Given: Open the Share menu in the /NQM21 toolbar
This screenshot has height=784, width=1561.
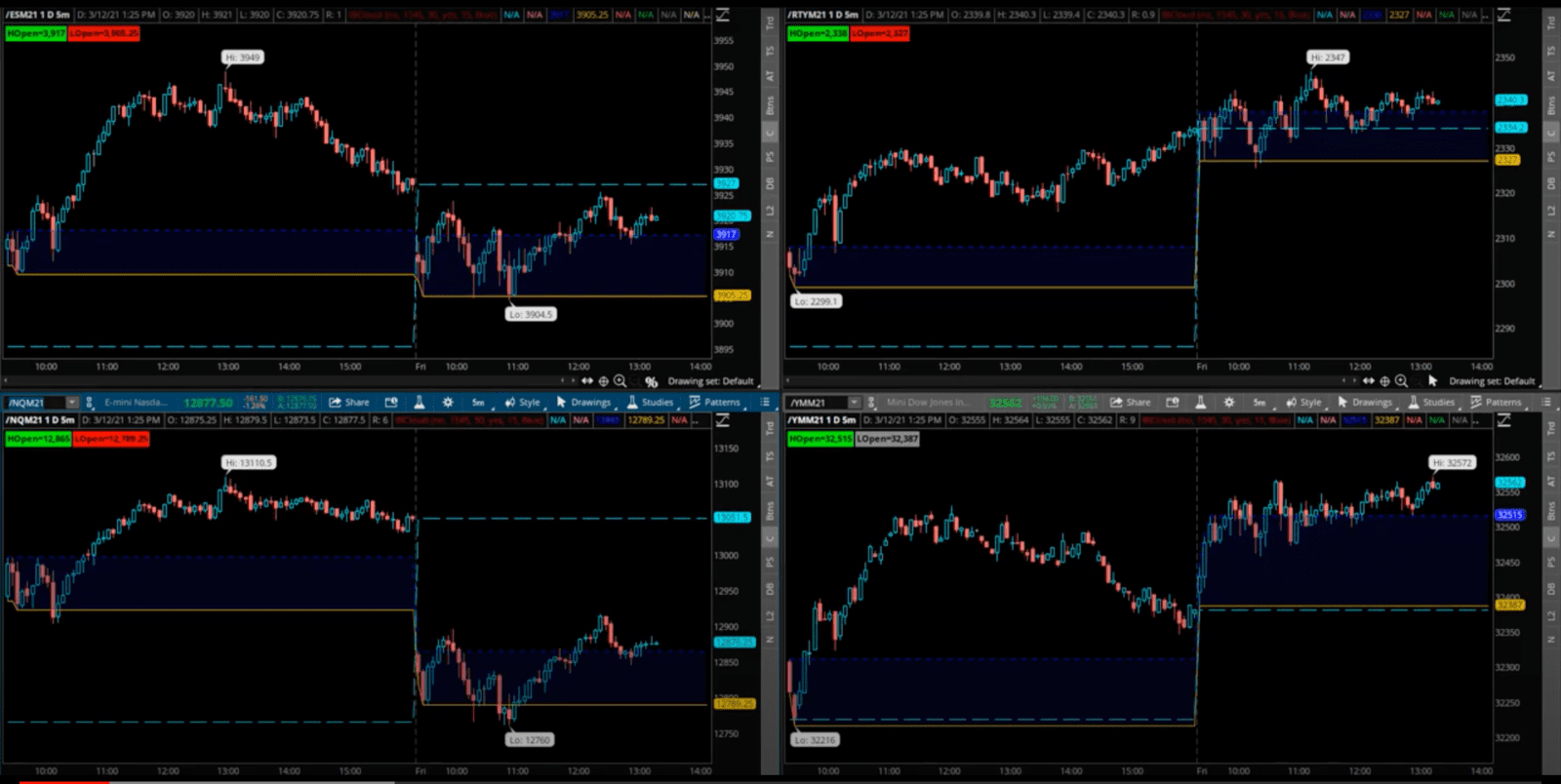Looking at the screenshot, I should (349, 402).
